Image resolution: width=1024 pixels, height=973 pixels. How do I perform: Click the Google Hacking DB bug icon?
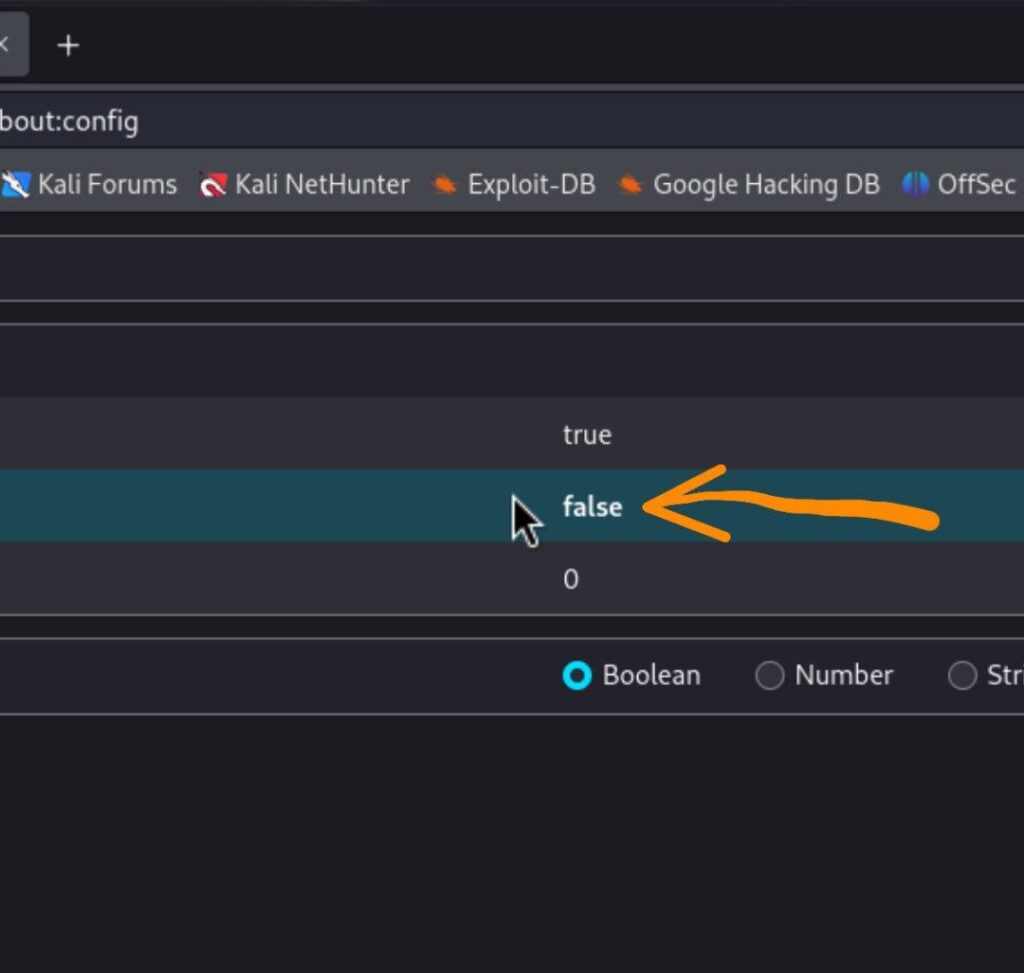coord(629,185)
